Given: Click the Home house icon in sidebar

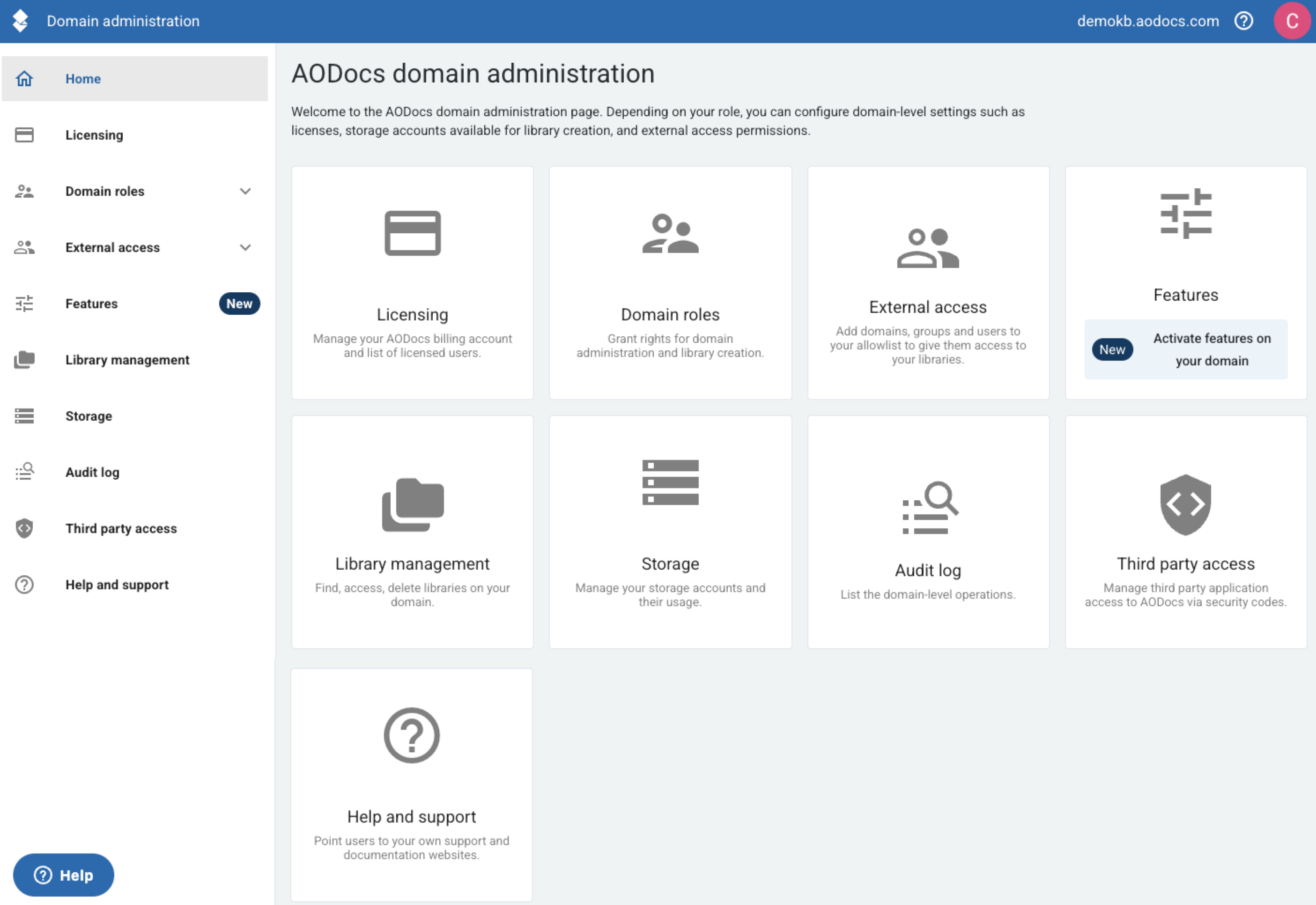Looking at the screenshot, I should [24, 78].
